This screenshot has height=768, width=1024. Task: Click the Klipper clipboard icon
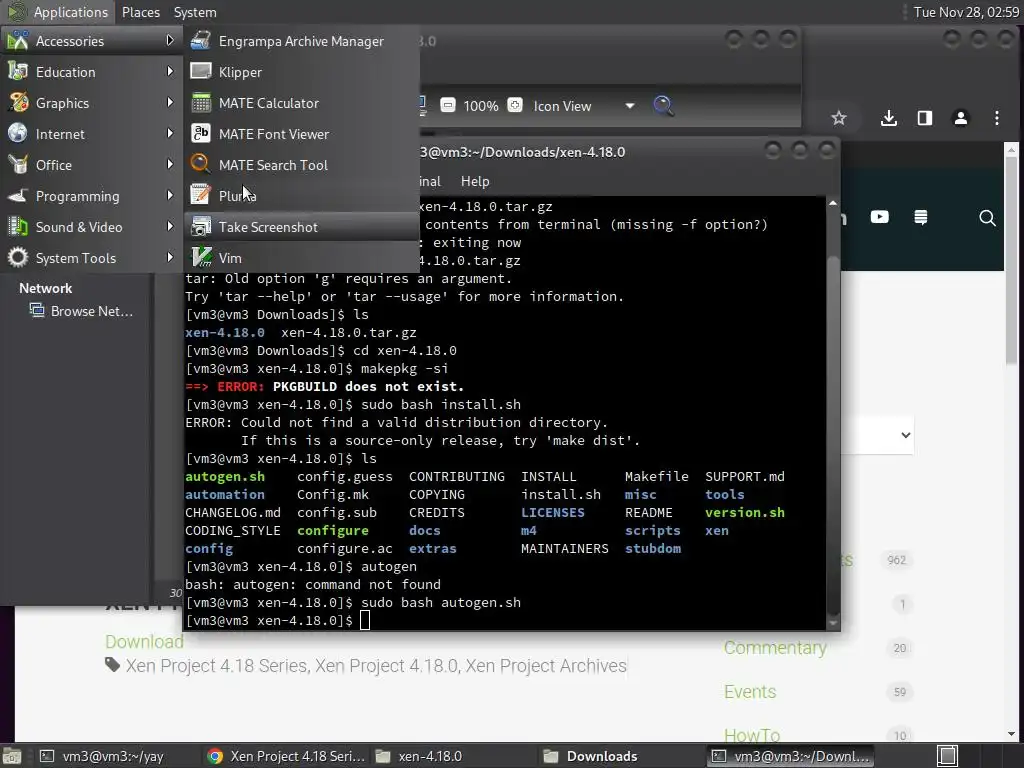tap(200, 71)
